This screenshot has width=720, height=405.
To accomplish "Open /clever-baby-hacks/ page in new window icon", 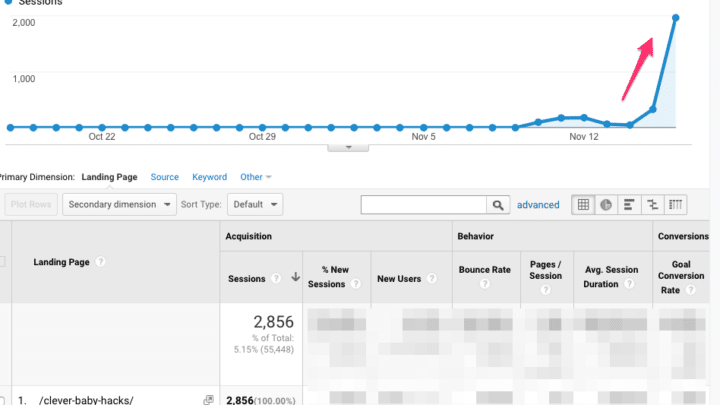I will tap(208, 400).
